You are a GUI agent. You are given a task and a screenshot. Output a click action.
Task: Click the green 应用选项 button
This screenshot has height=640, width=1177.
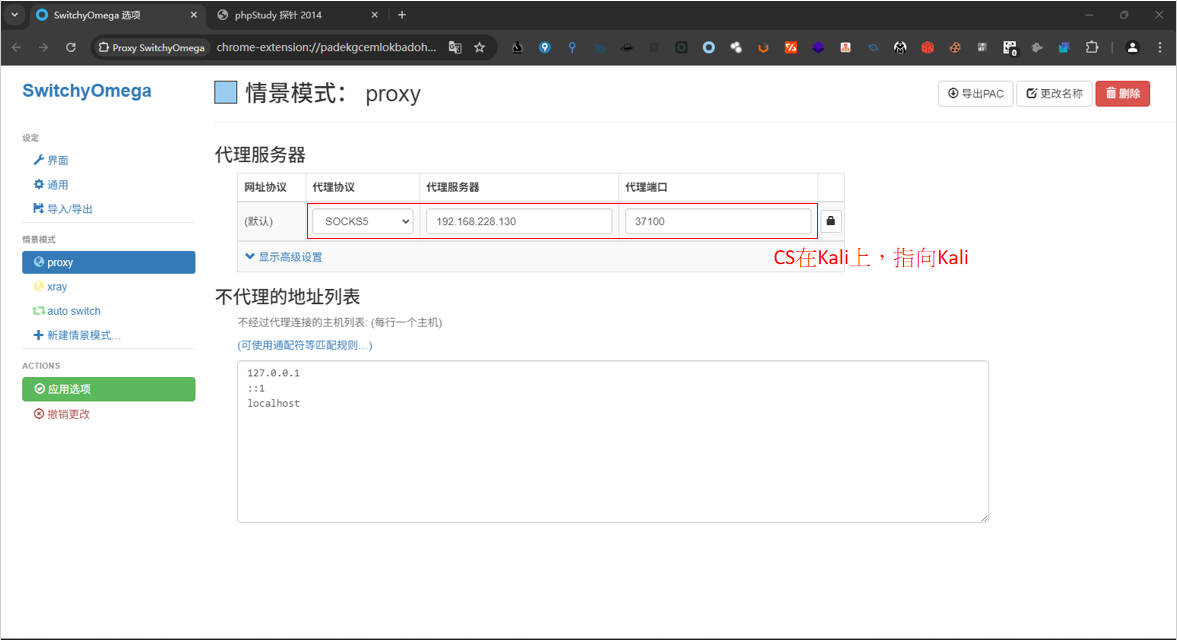click(x=109, y=389)
